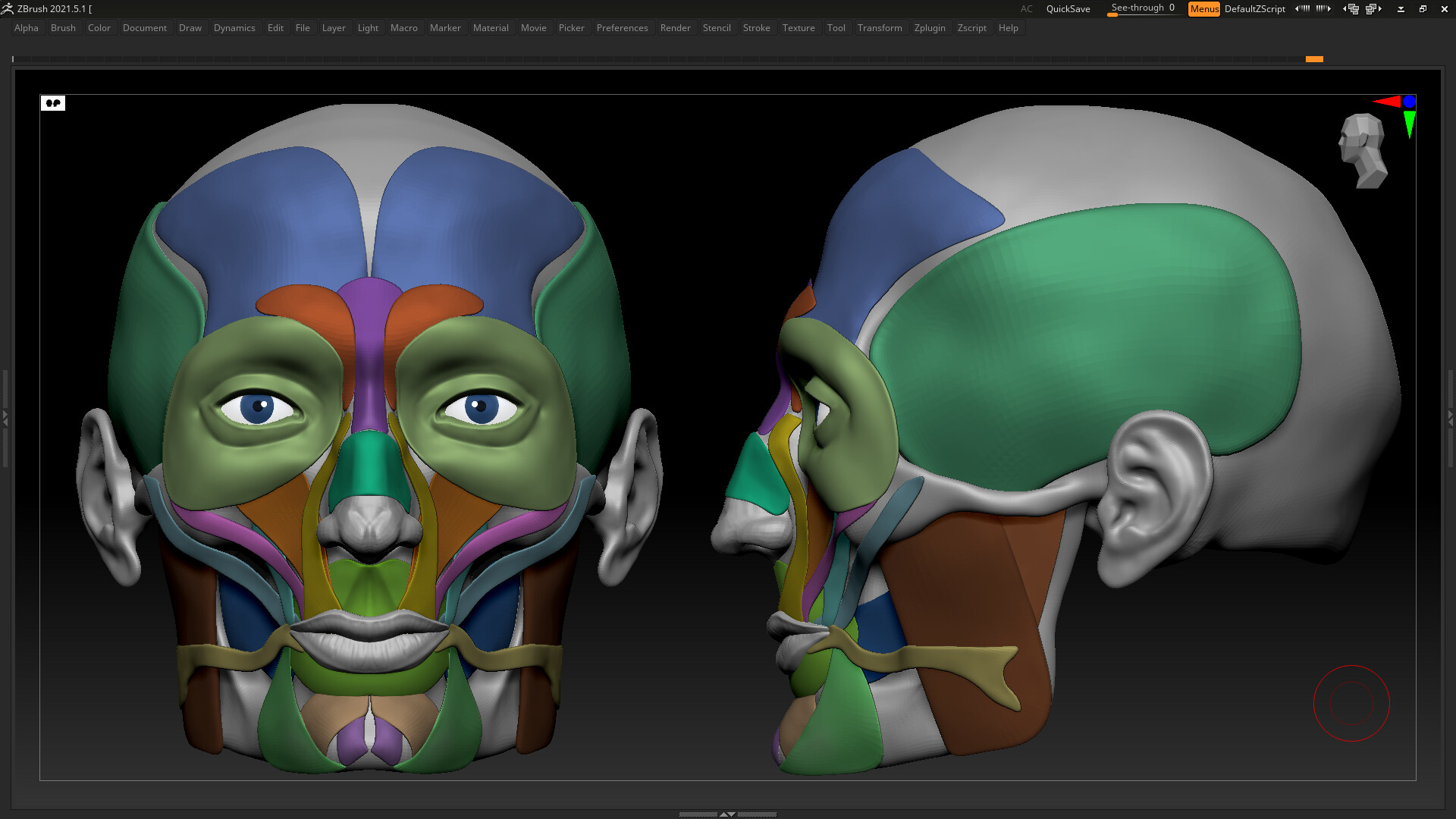Click the next-window overlapping-squares icon

tap(1374, 8)
